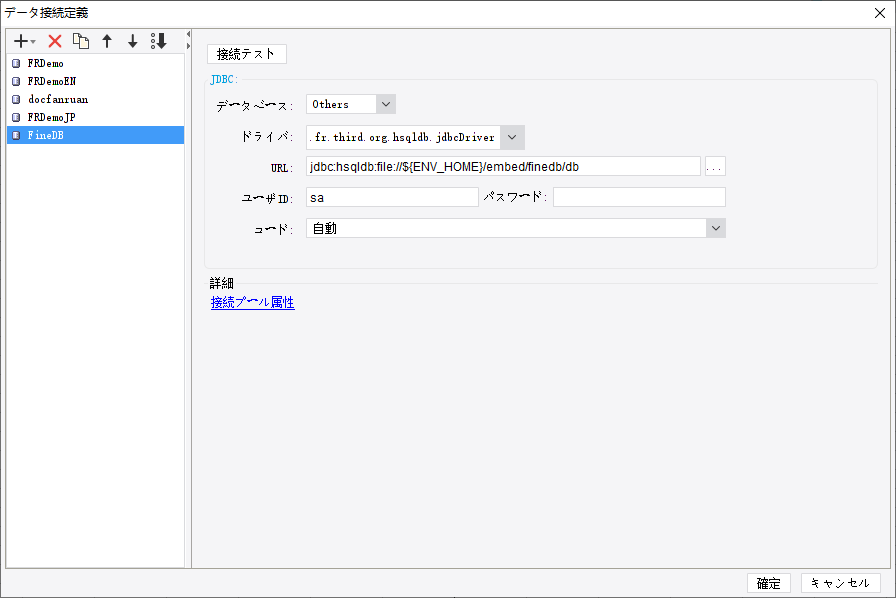Move the selected connection down
This screenshot has height=598, width=896.
click(x=132, y=41)
